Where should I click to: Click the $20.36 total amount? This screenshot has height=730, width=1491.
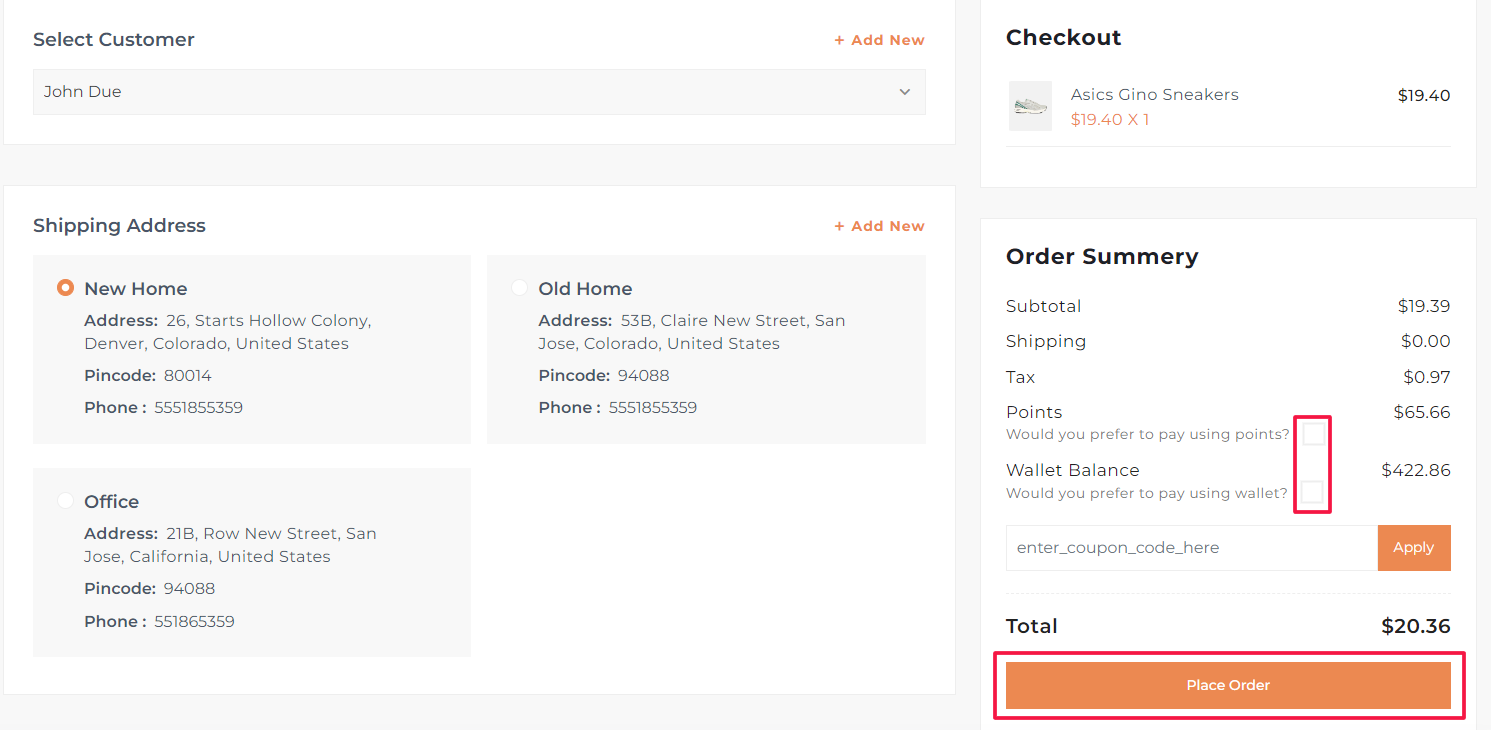pyautogui.click(x=1415, y=626)
